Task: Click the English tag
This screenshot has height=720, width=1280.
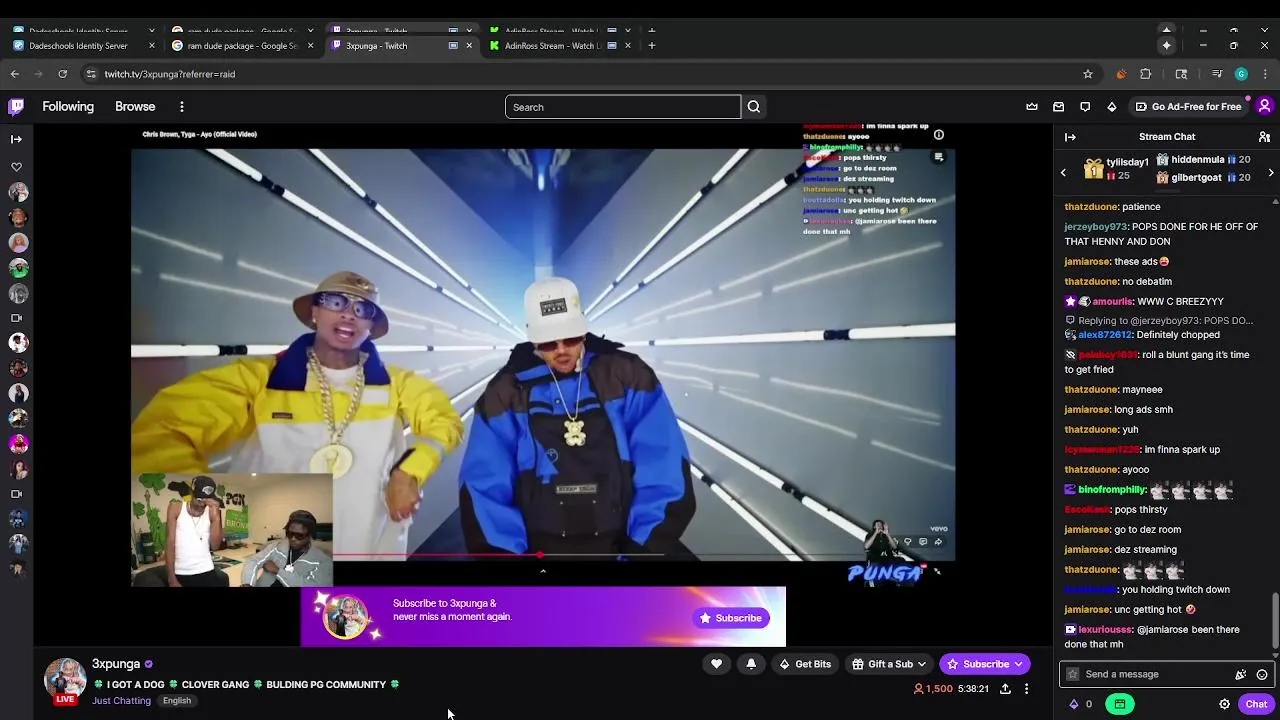Action: tap(177, 701)
